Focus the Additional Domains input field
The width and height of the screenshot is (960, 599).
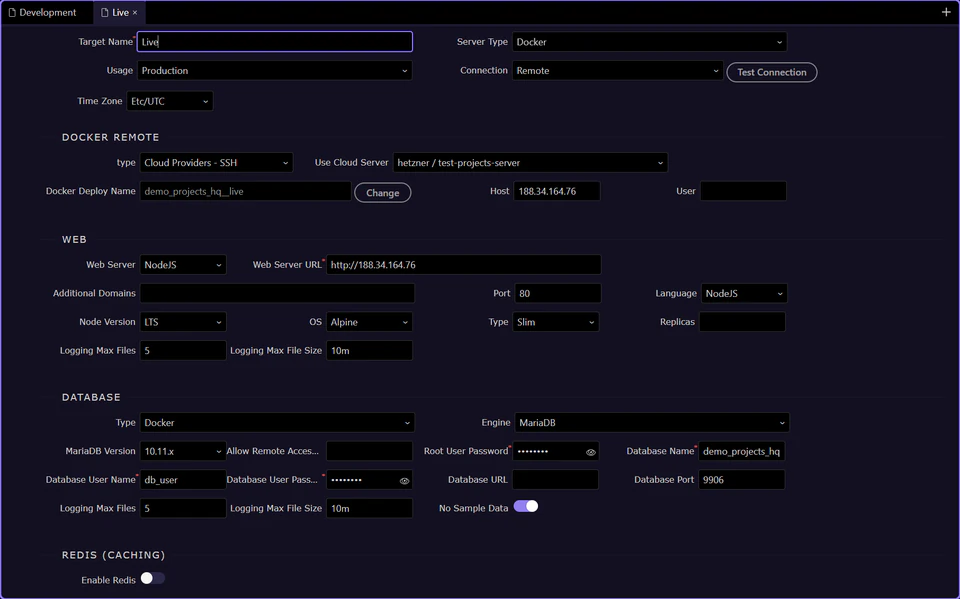click(x=277, y=293)
